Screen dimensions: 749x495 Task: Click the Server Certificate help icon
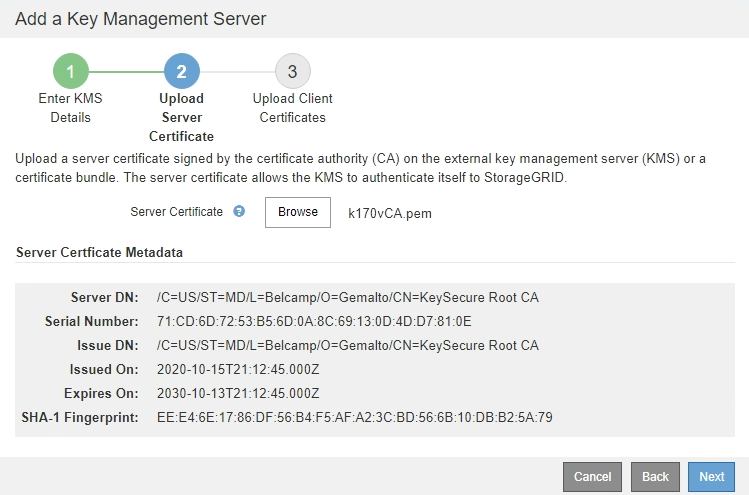(x=239, y=212)
